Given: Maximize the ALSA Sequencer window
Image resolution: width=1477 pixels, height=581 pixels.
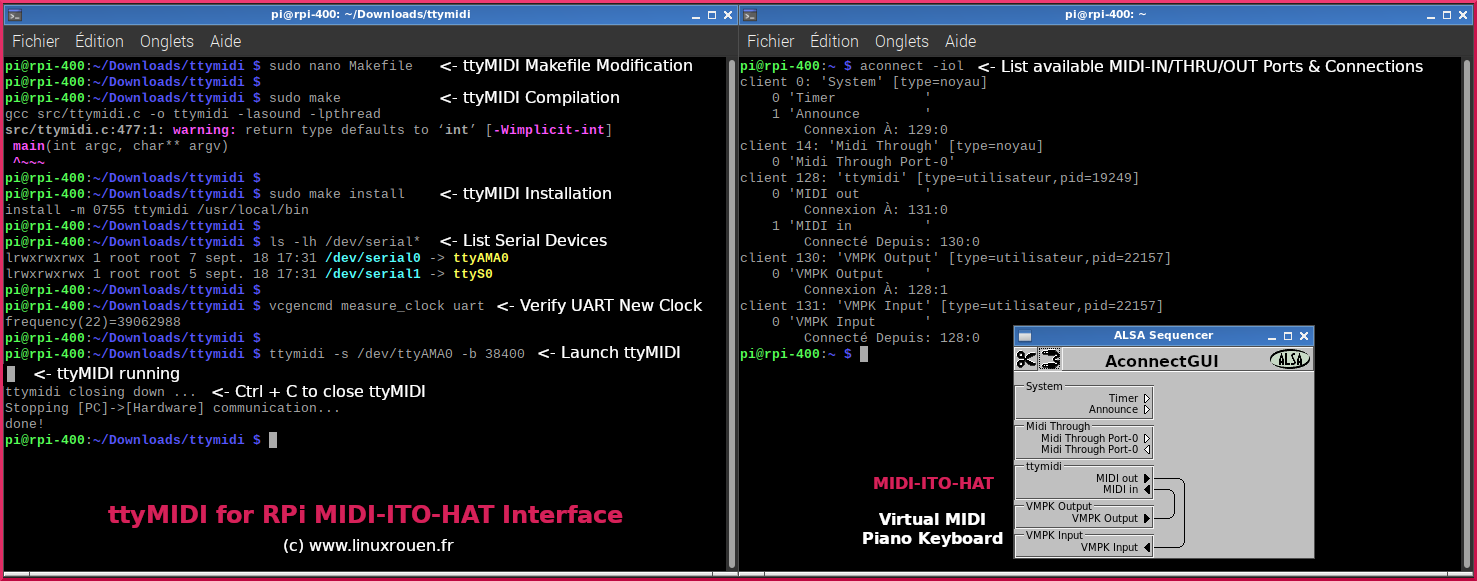Looking at the screenshot, I should pos(1288,336).
